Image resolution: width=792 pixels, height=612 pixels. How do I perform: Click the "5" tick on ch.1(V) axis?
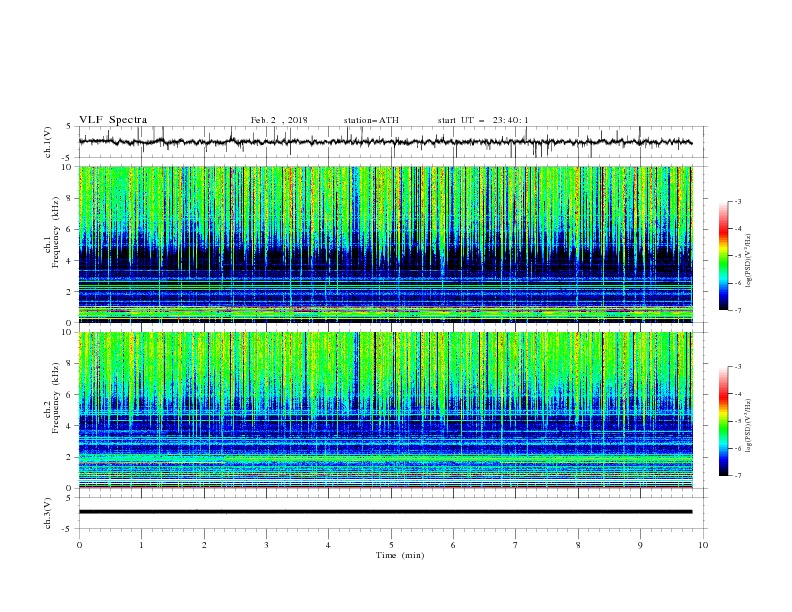point(70,127)
